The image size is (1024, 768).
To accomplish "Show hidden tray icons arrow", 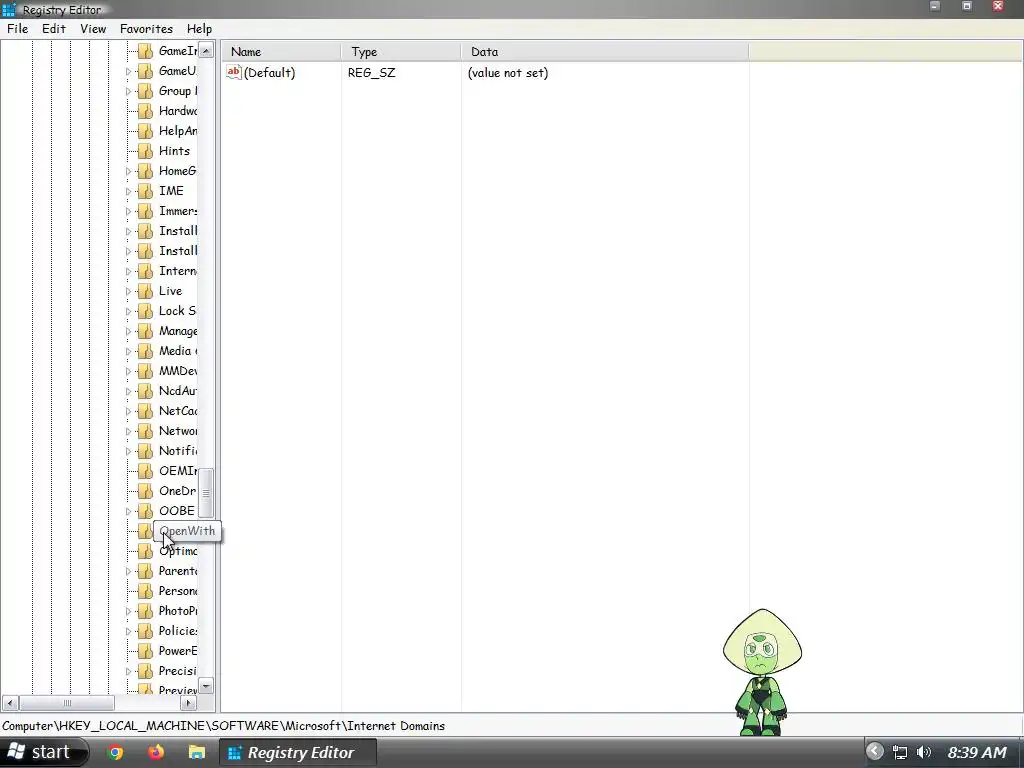I will [875, 752].
